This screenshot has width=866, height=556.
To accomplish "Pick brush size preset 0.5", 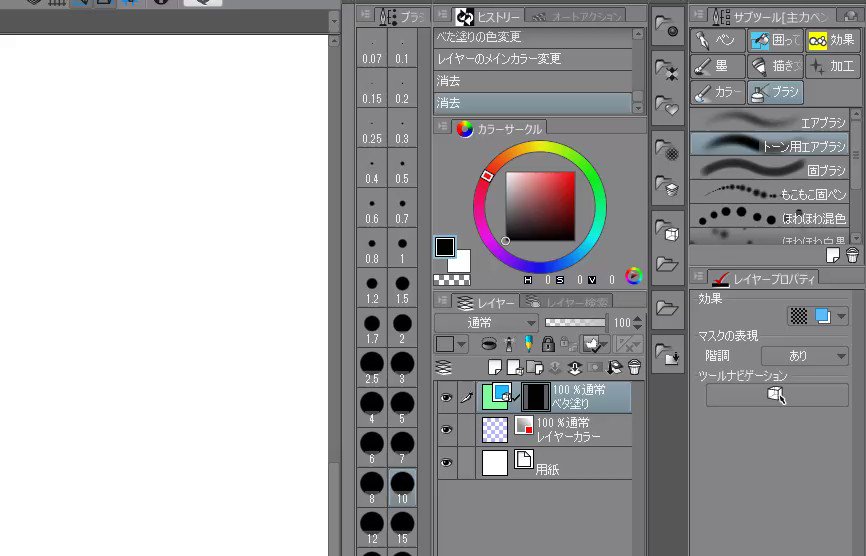I will [x=402, y=170].
